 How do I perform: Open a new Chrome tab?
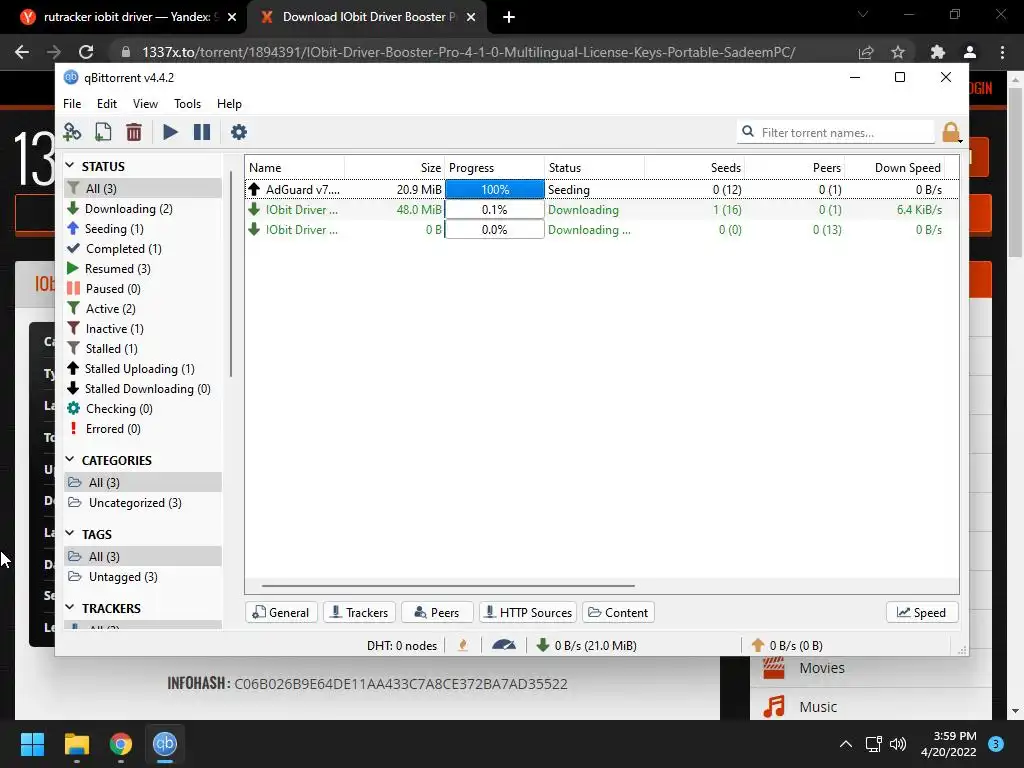pyautogui.click(x=509, y=17)
